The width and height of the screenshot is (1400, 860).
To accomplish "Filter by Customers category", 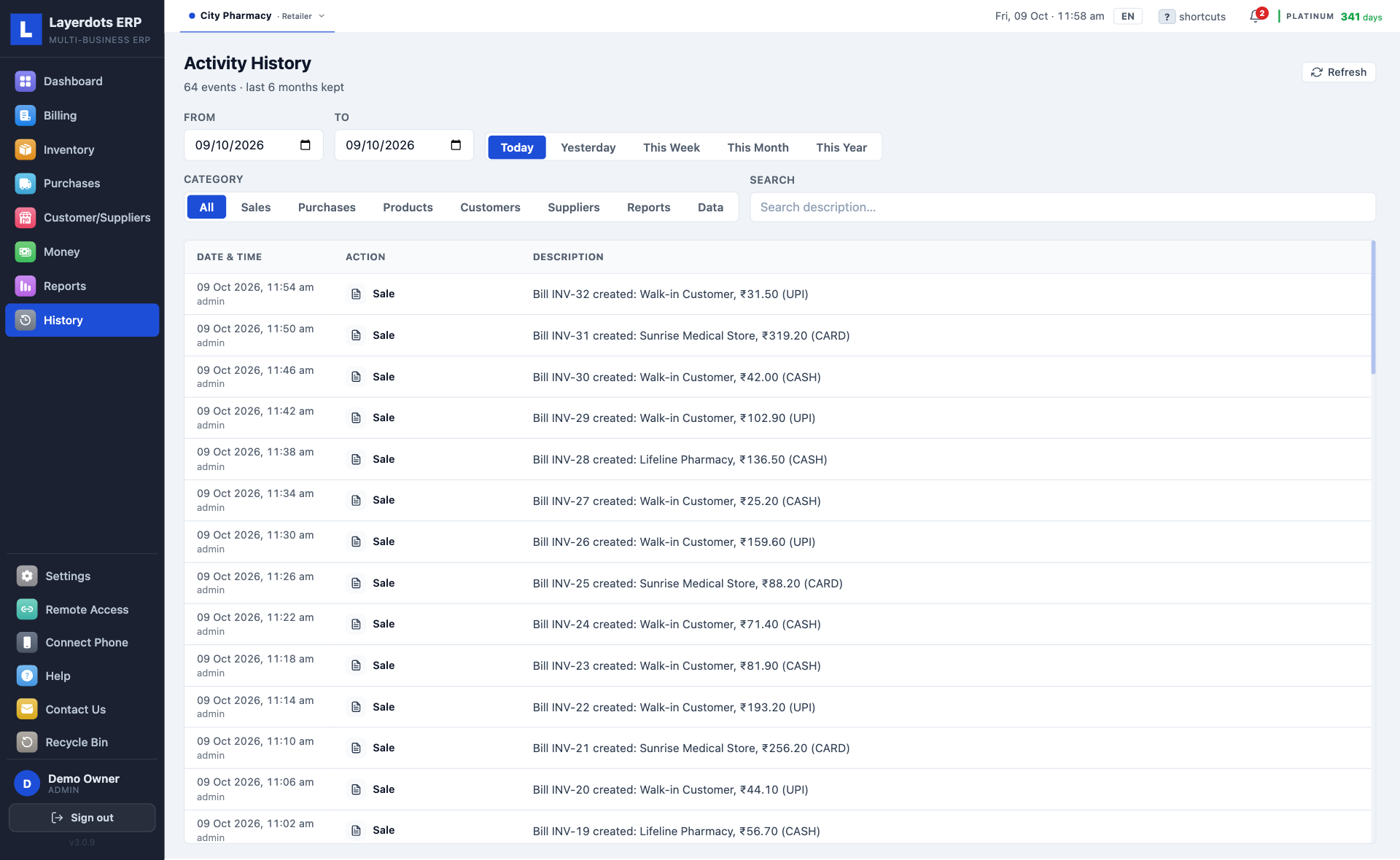I will pyautogui.click(x=490, y=207).
